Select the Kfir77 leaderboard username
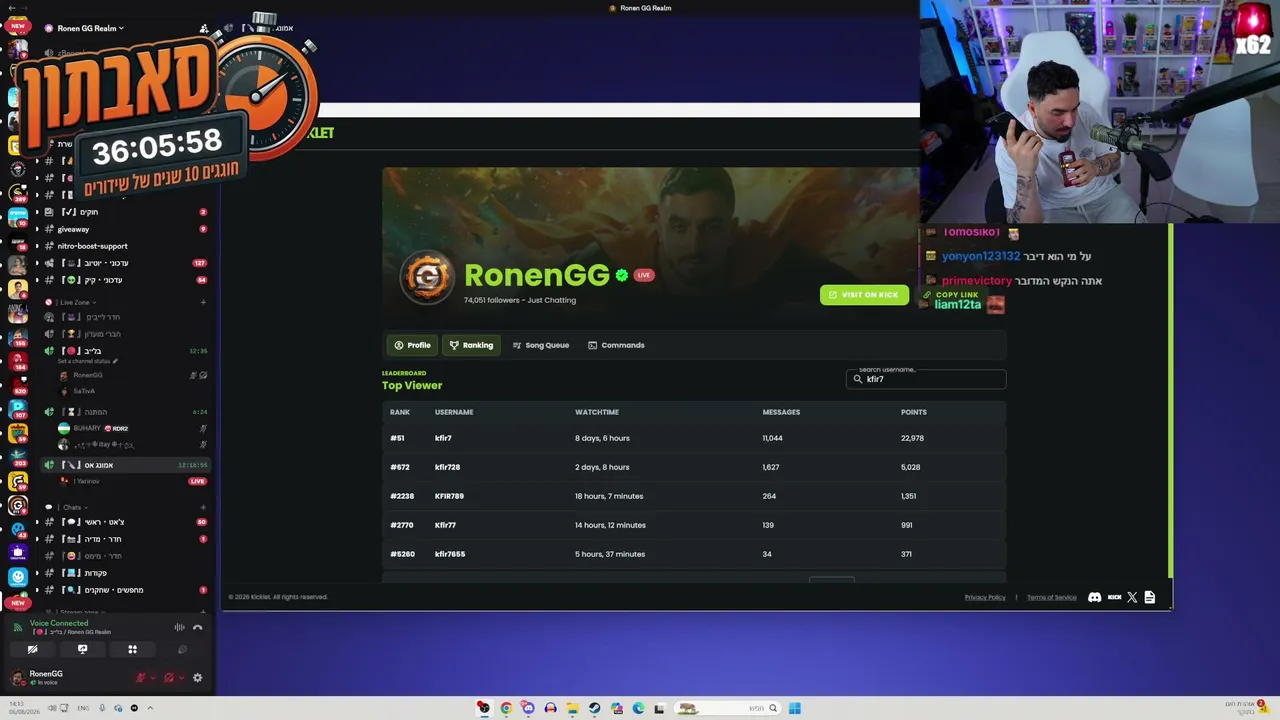The height and width of the screenshot is (720, 1280). [x=445, y=525]
